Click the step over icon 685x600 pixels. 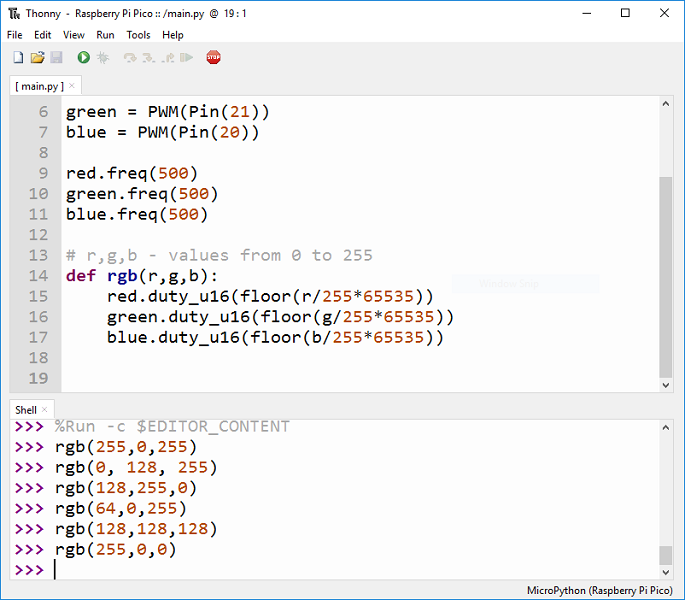pyautogui.click(x=130, y=58)
